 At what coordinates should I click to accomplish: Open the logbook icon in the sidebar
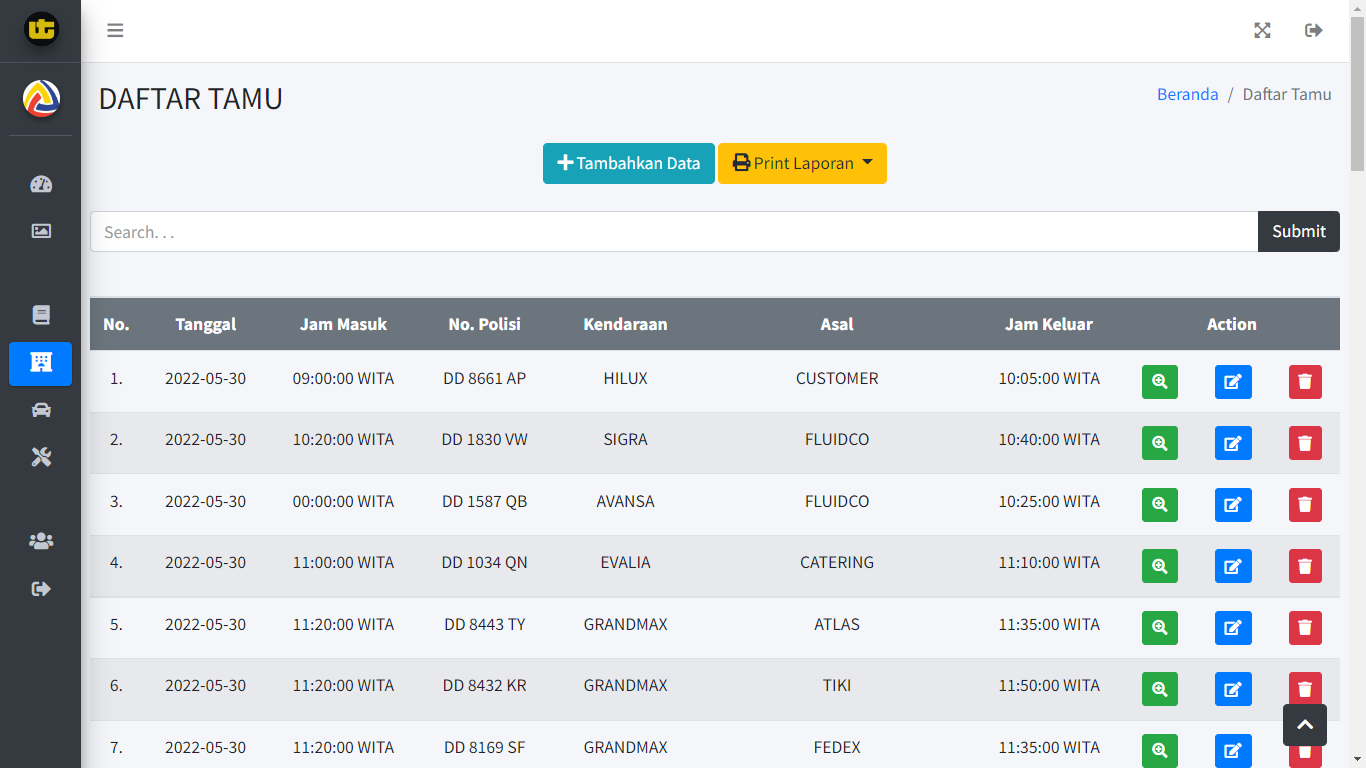40,314
